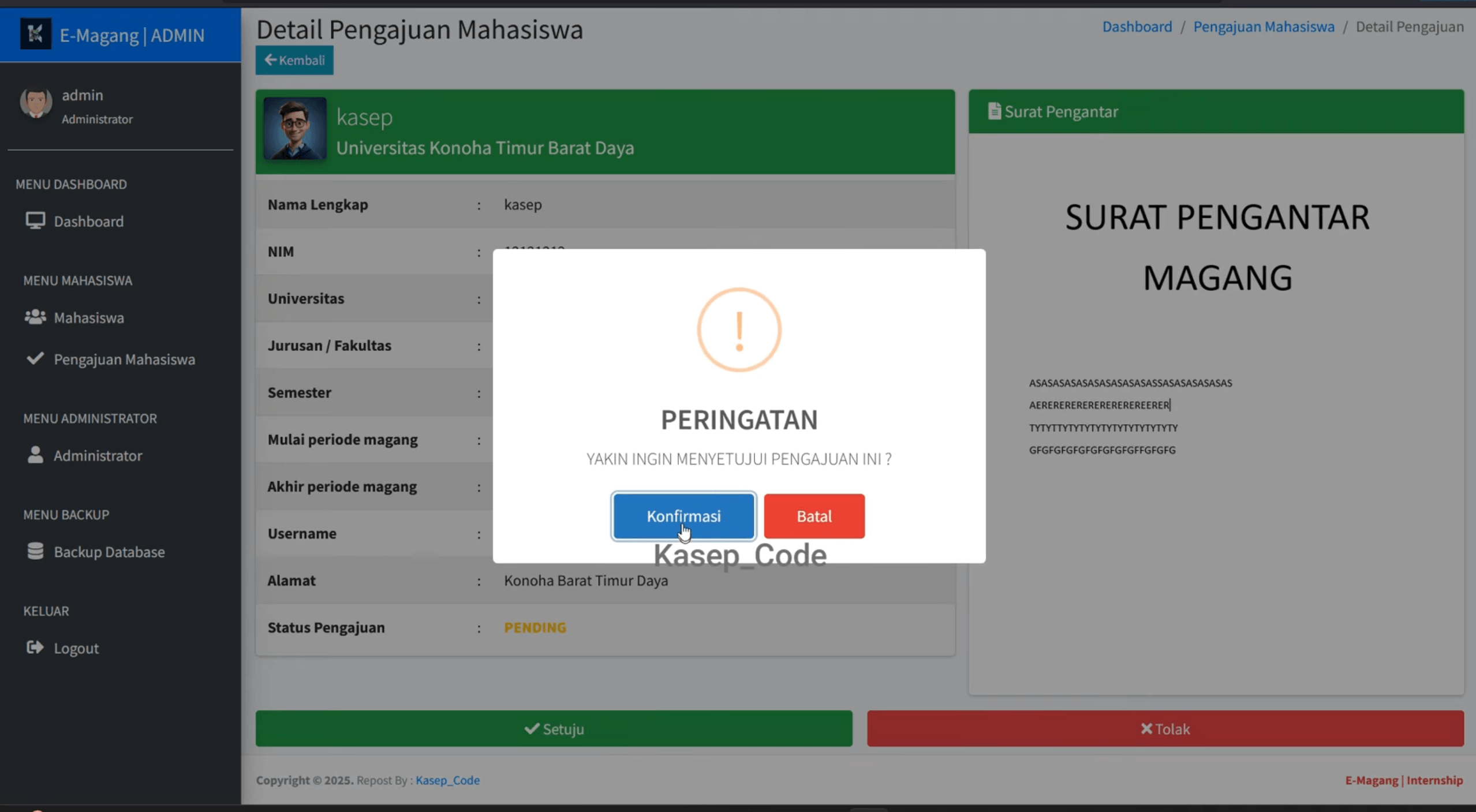
Task: Click the red Tolak button
Action: pyautogui.click(x=1165, y=729)
